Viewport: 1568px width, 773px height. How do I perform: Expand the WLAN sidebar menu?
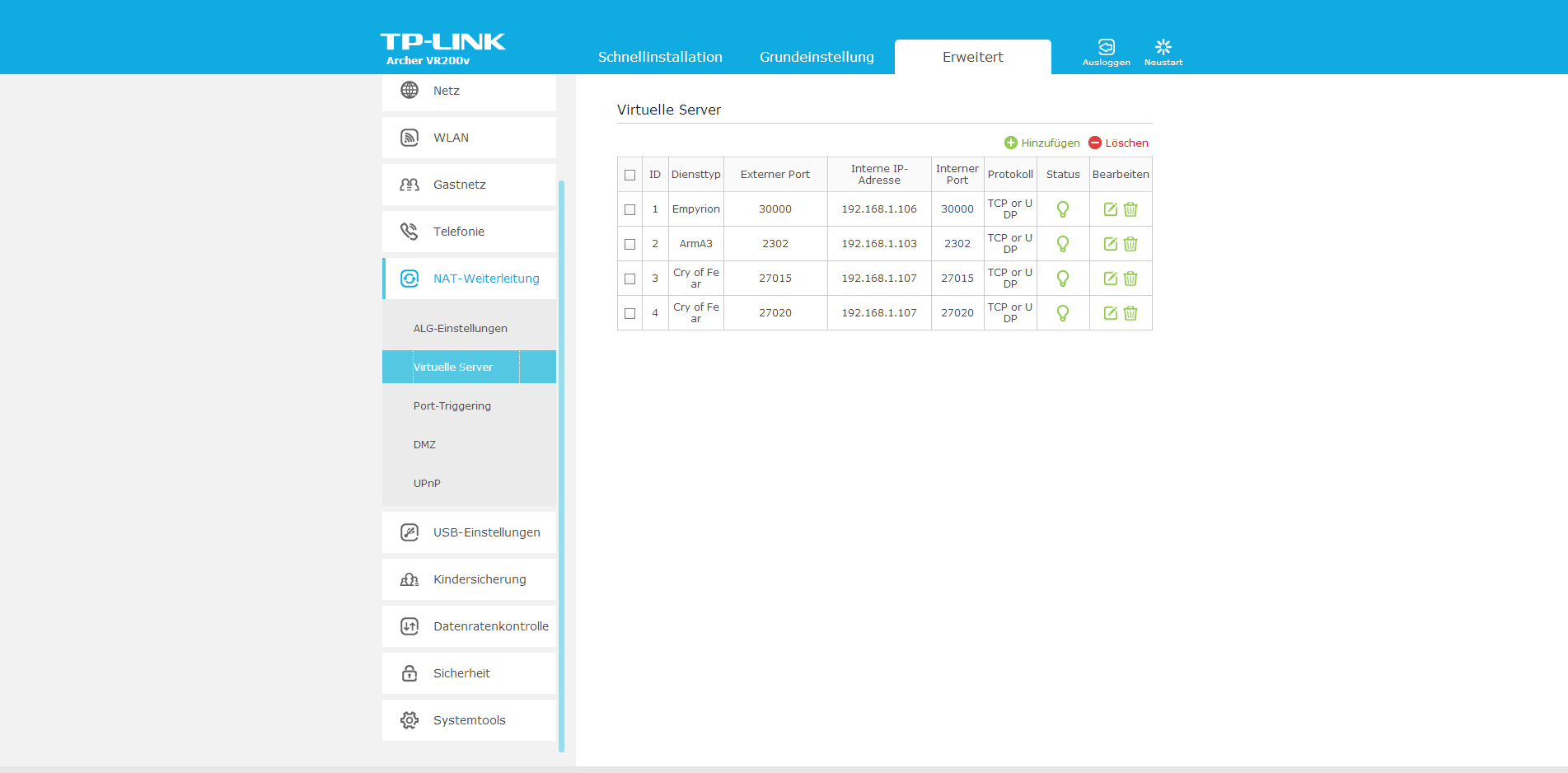click(x=451, y=138)
